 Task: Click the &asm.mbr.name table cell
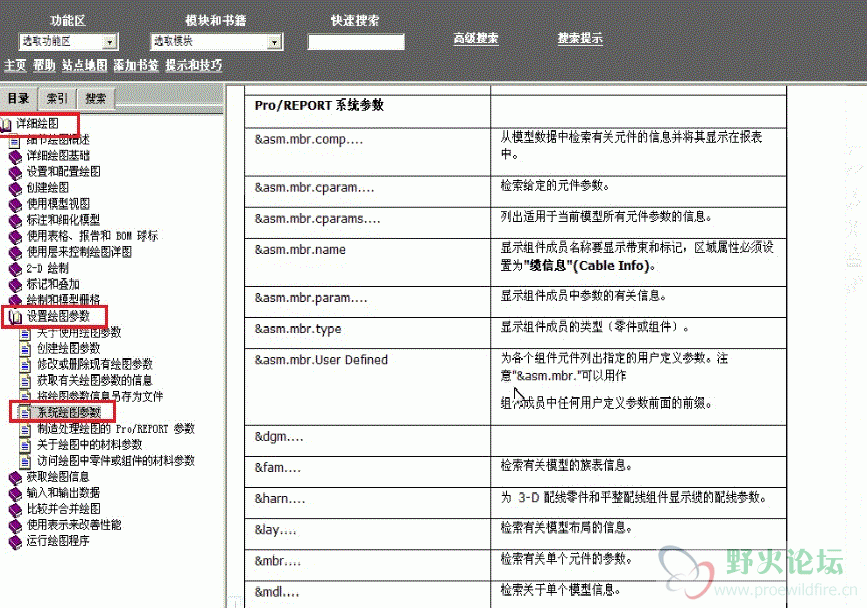(367, 262)
